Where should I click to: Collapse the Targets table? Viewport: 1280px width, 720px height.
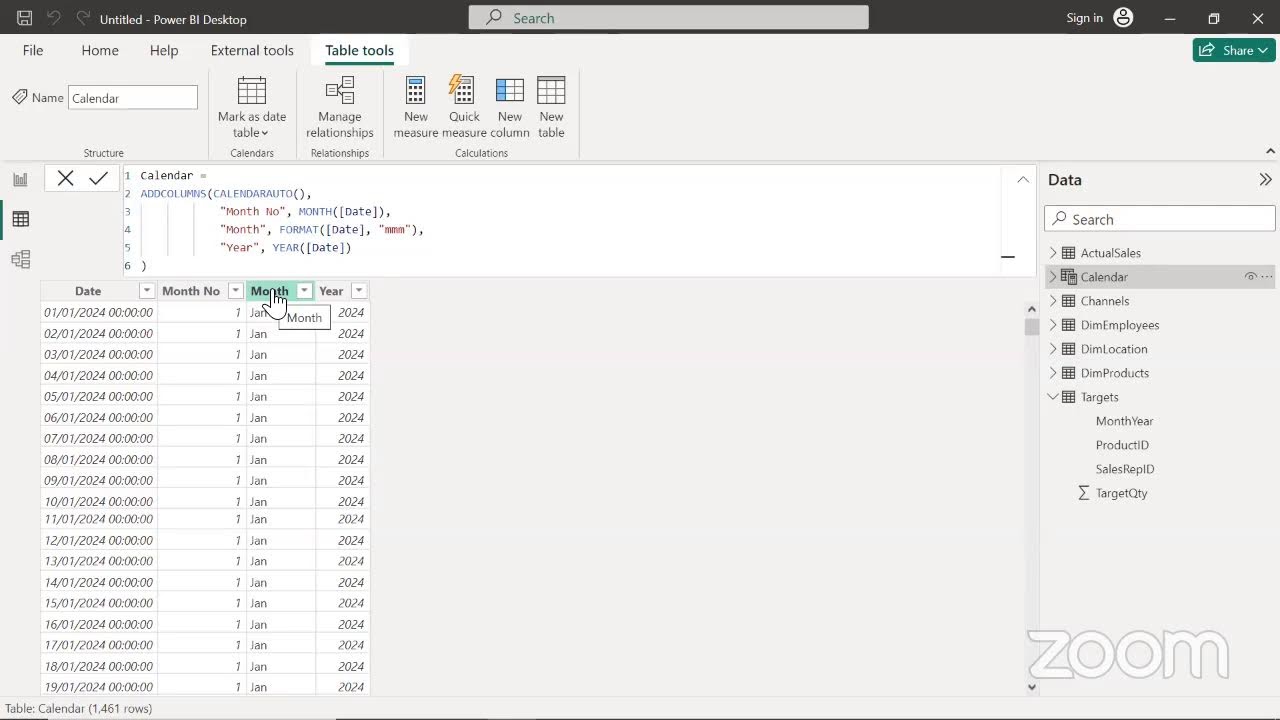[1052, 397]
